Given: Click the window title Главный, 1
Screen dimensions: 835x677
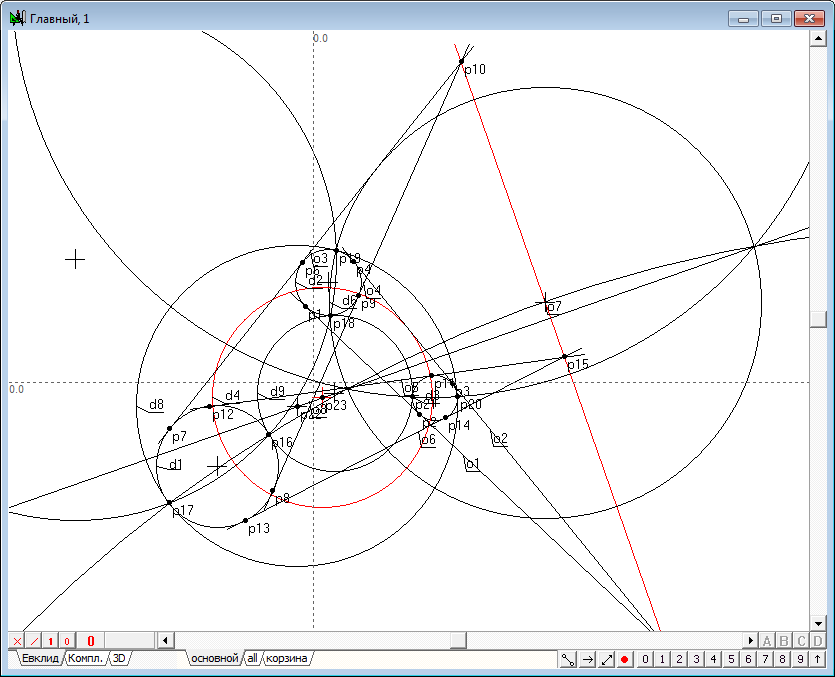Looking at the screenshot, I should 60,19.
